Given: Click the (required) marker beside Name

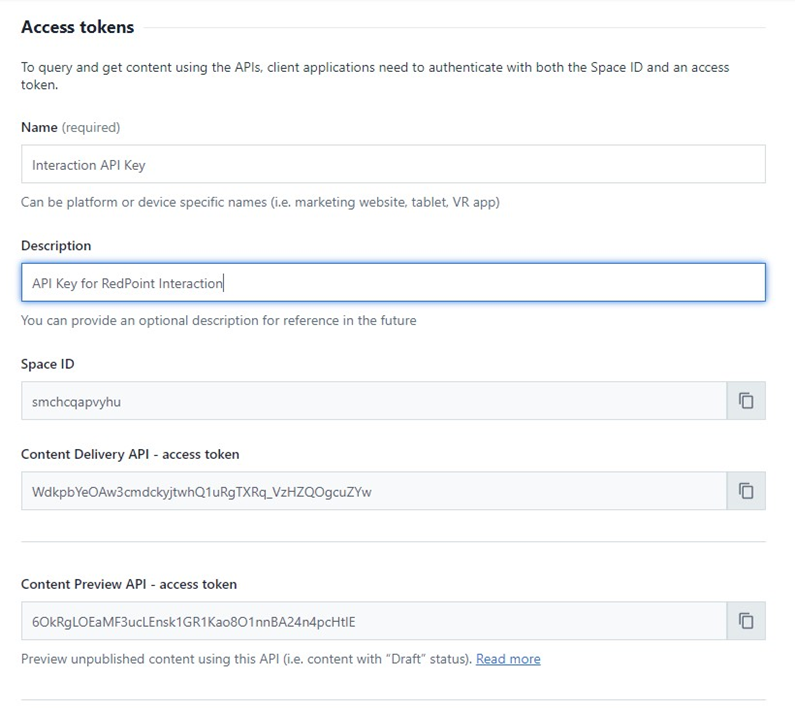Looking at the screenshot, I should click(91, 127).
